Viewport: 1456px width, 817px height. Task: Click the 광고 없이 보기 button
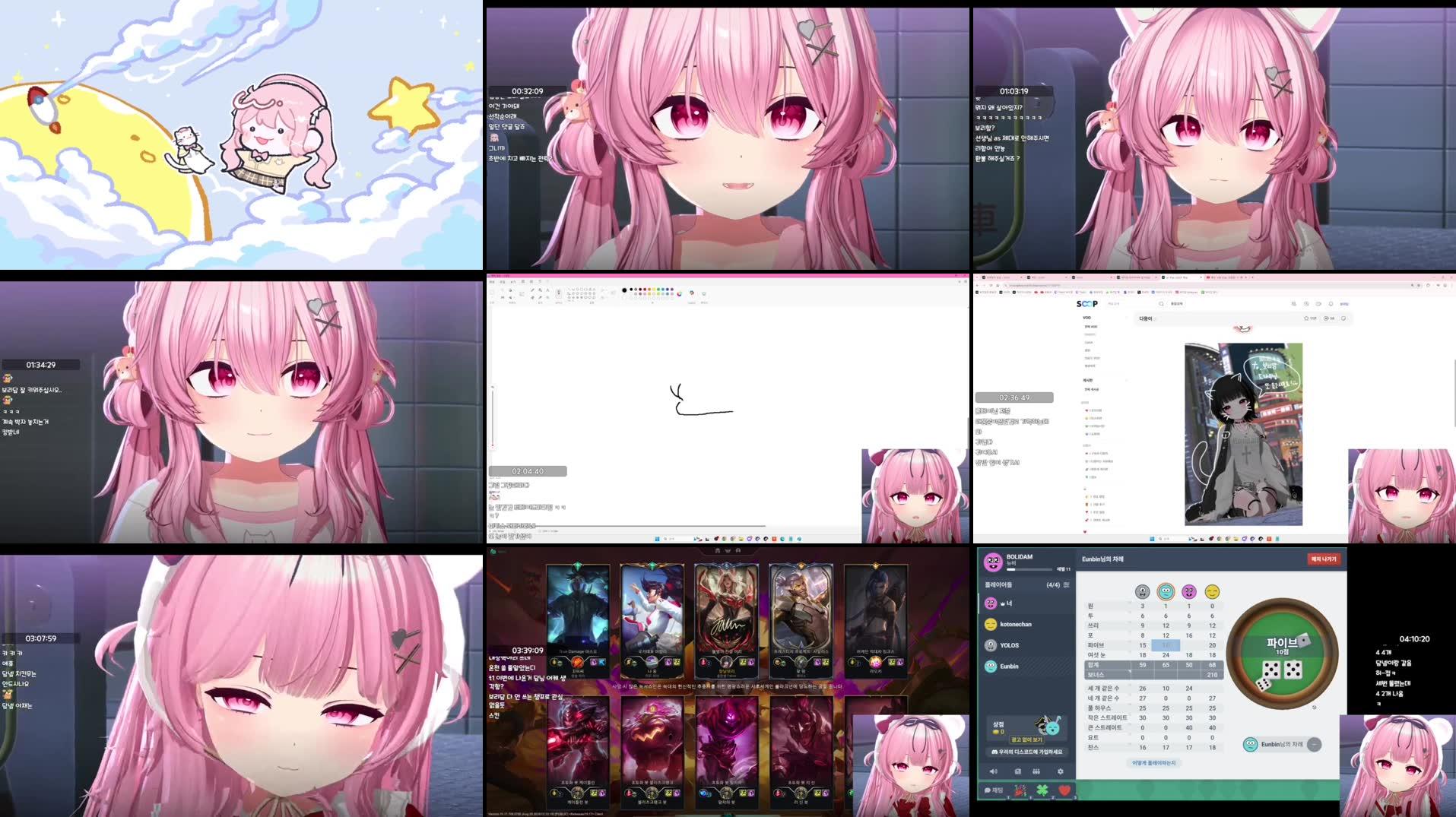point(1026,739)
